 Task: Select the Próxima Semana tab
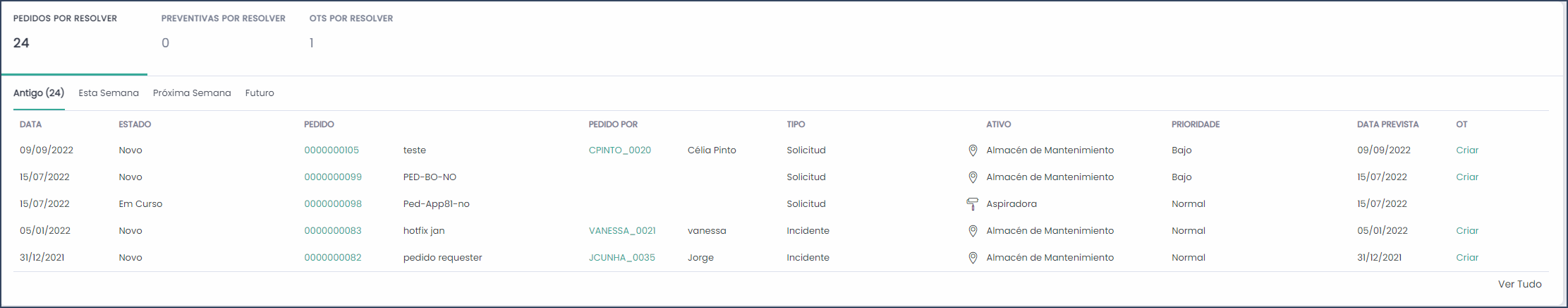coord(192,93)
